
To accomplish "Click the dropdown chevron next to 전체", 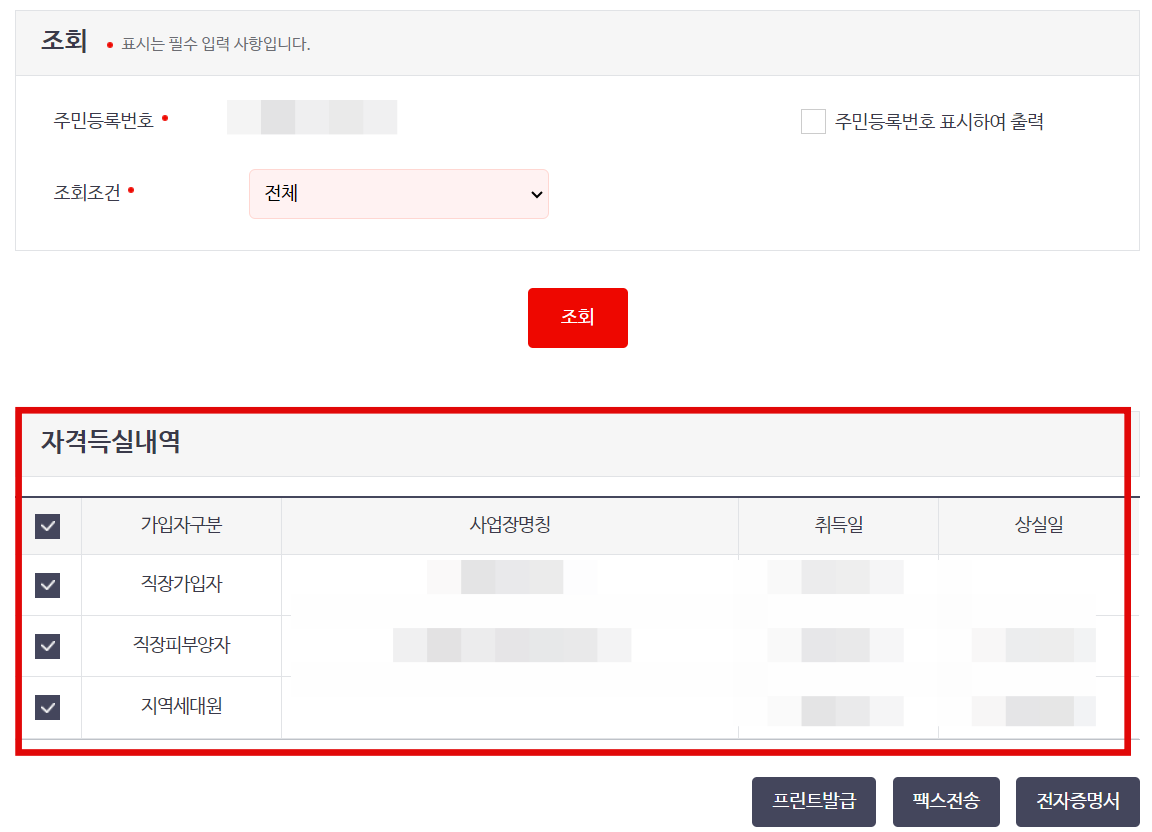I will 536,194.
